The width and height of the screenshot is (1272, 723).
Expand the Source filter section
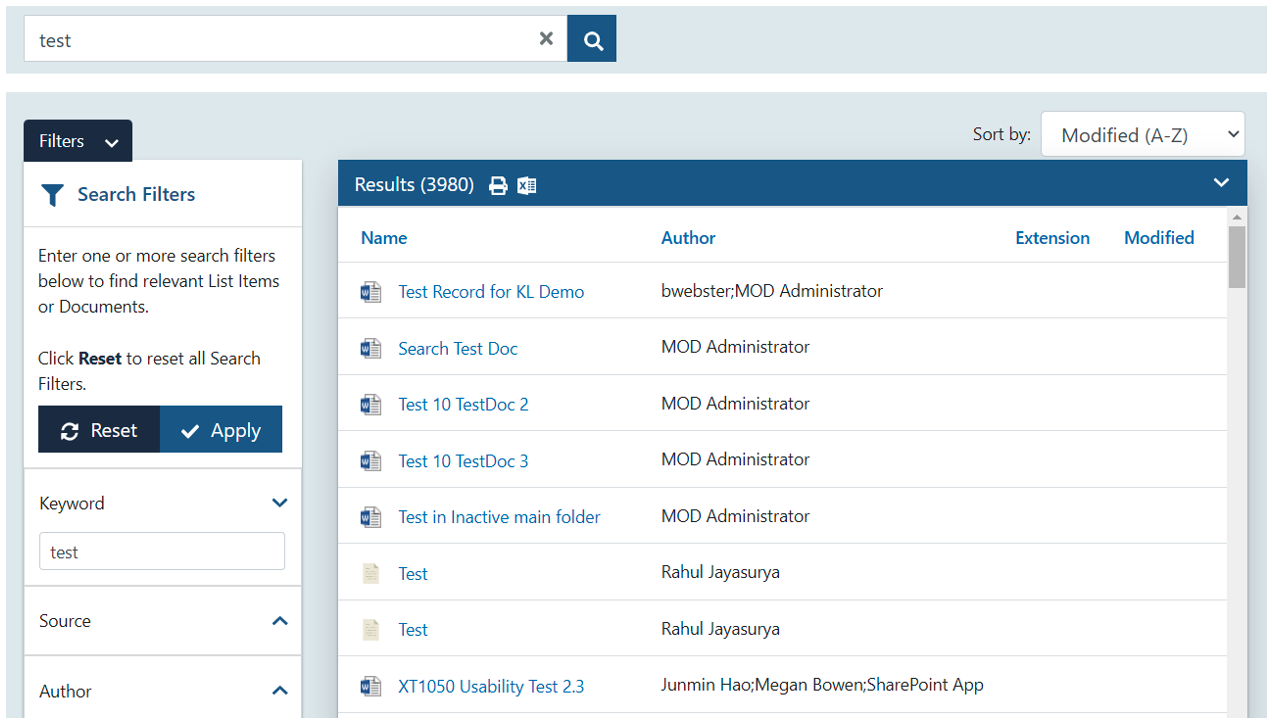[x=280, y=621]
